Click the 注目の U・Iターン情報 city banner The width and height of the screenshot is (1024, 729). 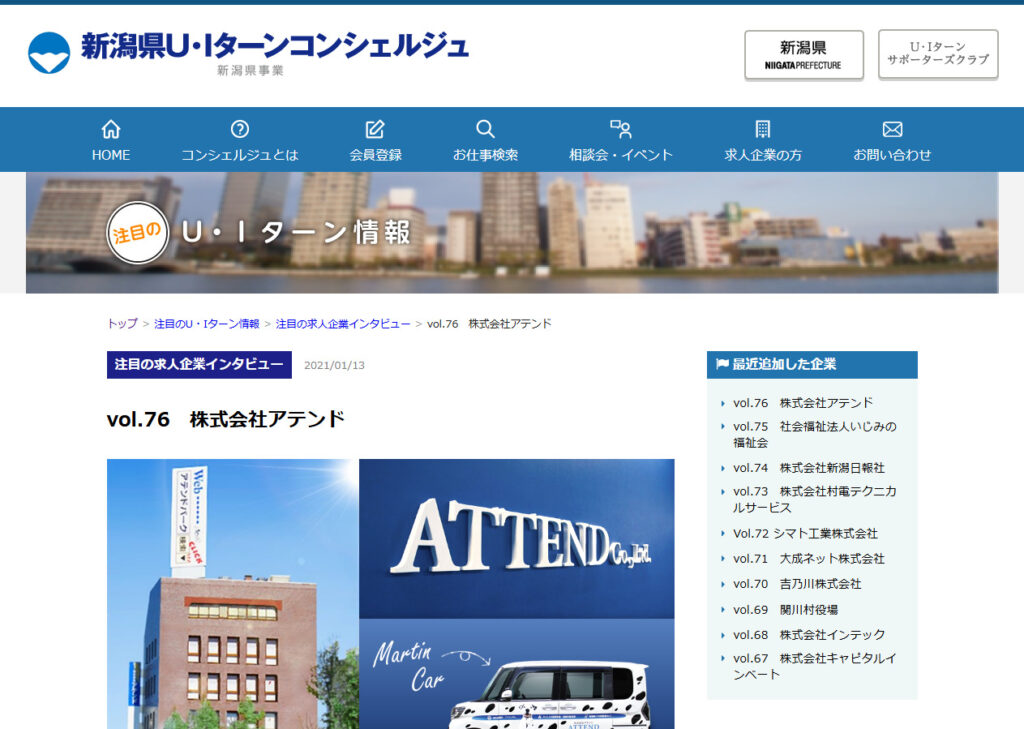(512, 233)
